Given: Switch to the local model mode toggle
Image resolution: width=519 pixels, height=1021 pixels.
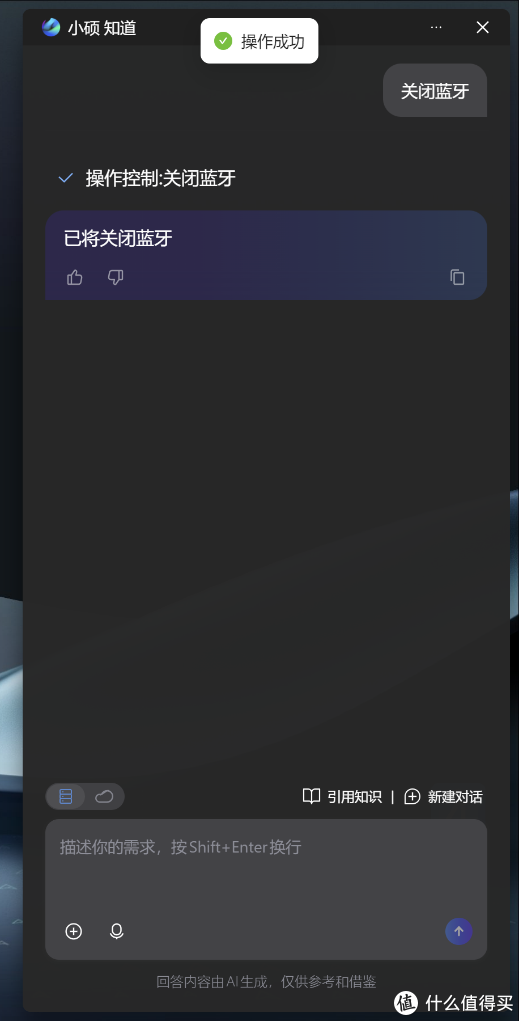Looking at the screenshot, I should [66, 796].
